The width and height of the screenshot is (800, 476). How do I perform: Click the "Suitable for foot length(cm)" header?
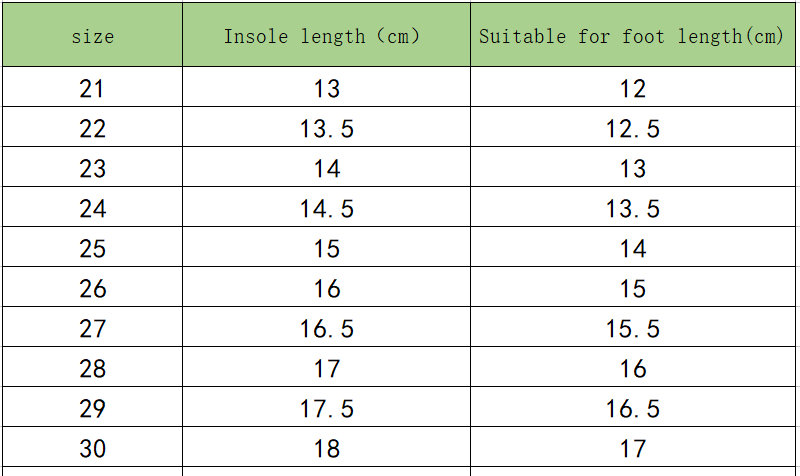click(x=632, y=37)
